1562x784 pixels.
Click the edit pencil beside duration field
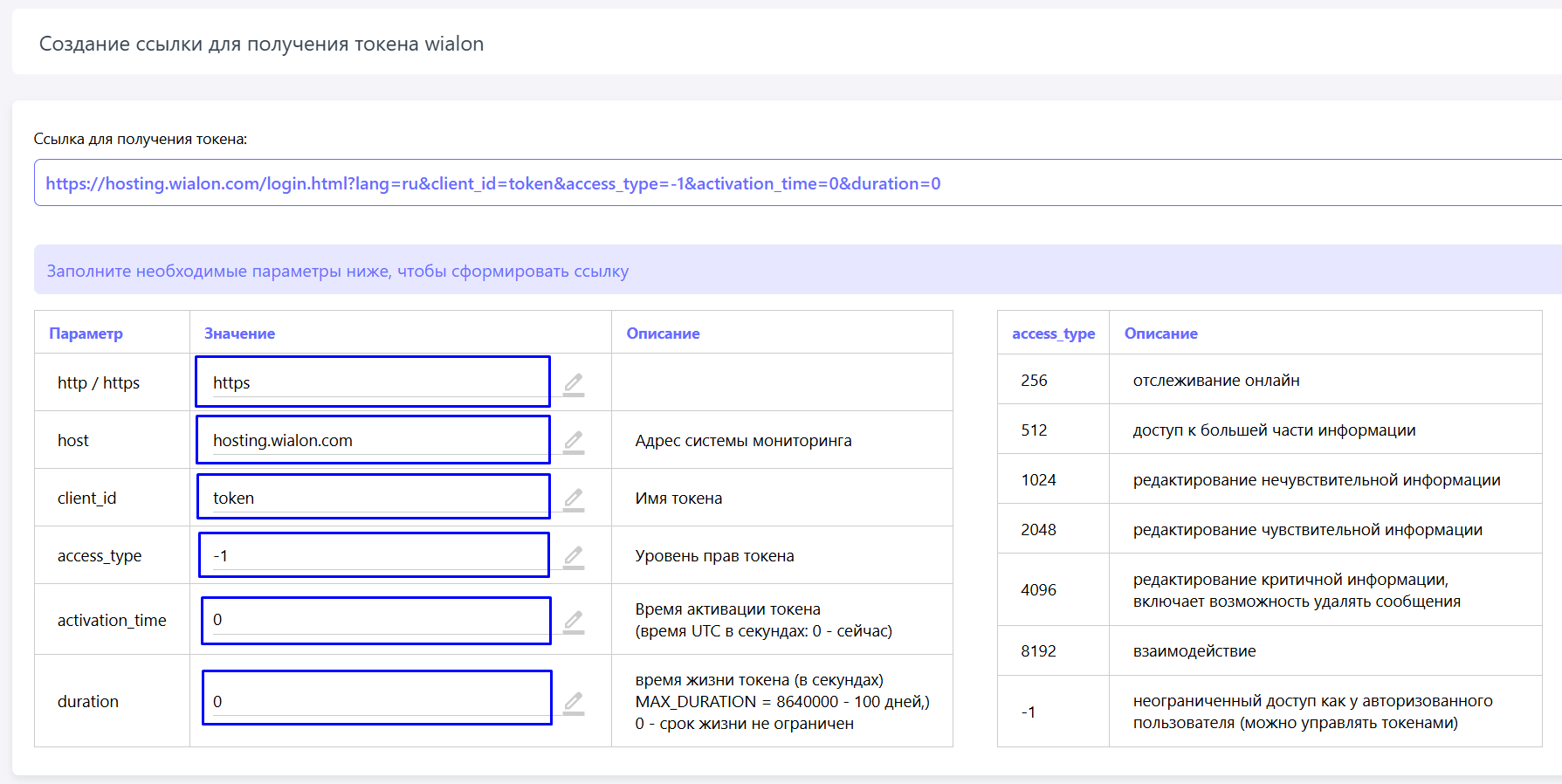(x=573, y=702)
